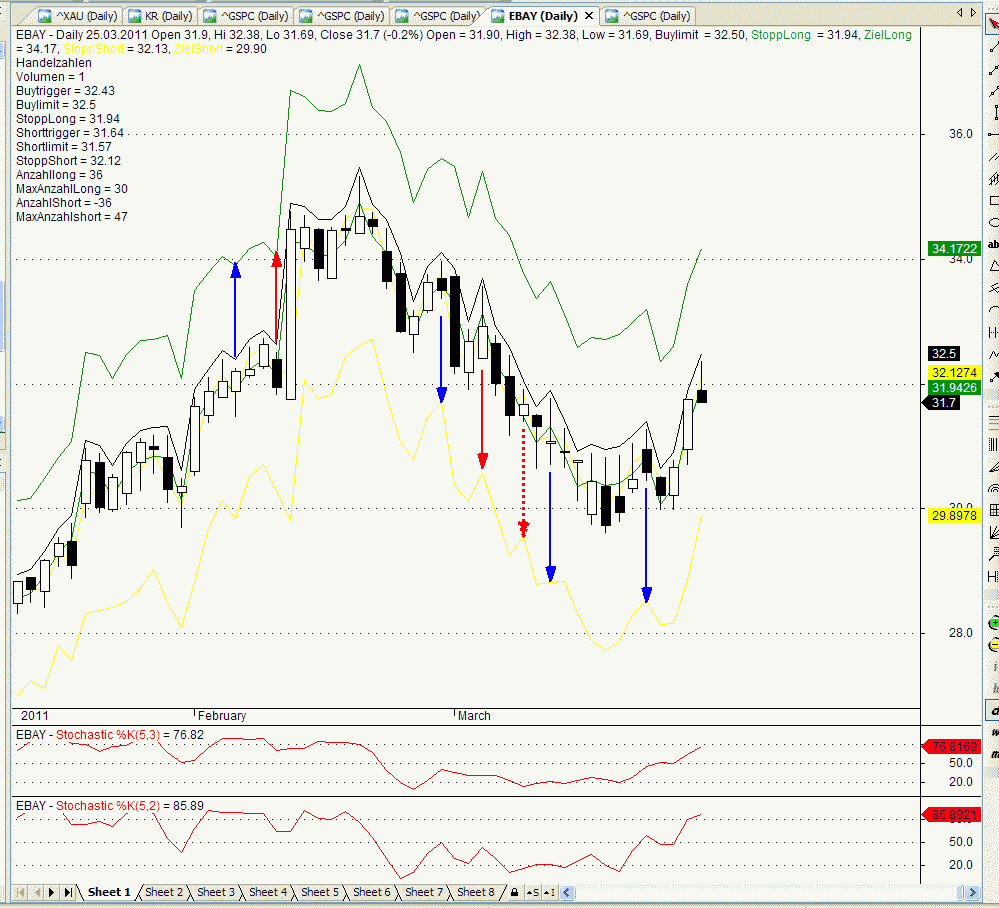The image size is (999, 908).
Task: Click the 'February' date axis label
Action: click(222, 716)
